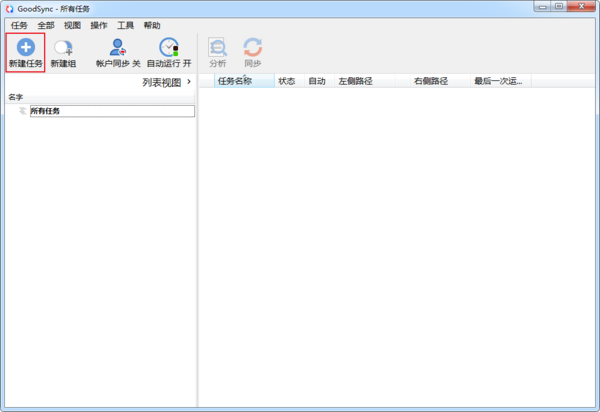Open the 视图 menu
Image resolution: width=600 pixels, height=412 pixels.
point(72,25)
